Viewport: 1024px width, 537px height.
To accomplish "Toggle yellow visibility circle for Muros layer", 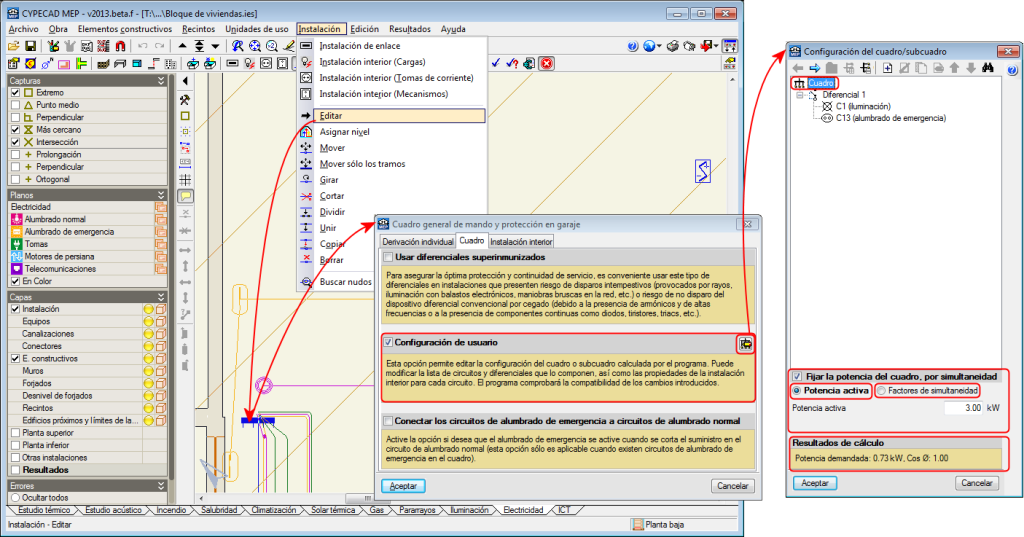I will [x=149, y=371].
